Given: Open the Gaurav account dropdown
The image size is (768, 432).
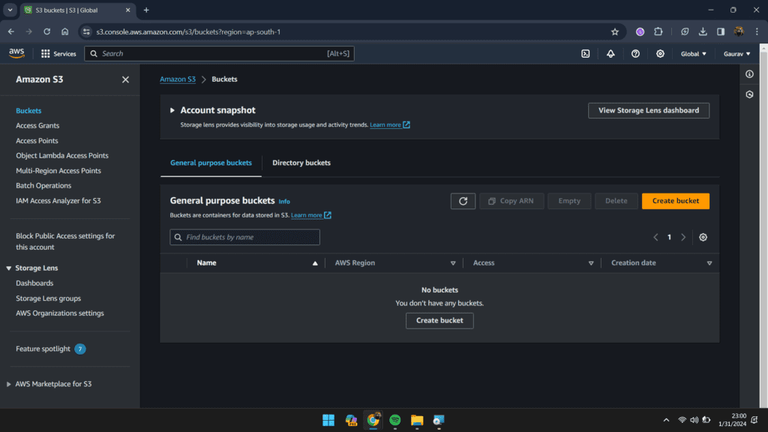Looking at the screenshot, I should [x=737, y=54].
